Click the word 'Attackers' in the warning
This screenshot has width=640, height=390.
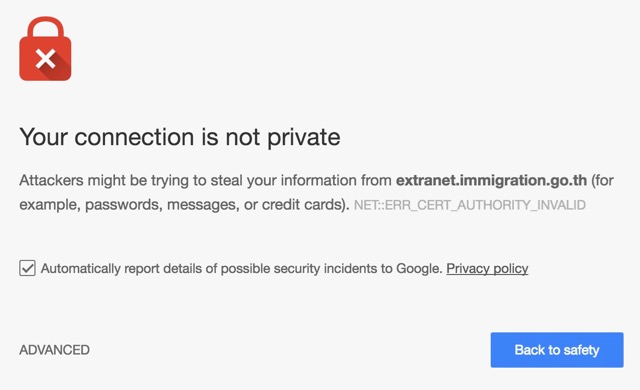point(51,180)
